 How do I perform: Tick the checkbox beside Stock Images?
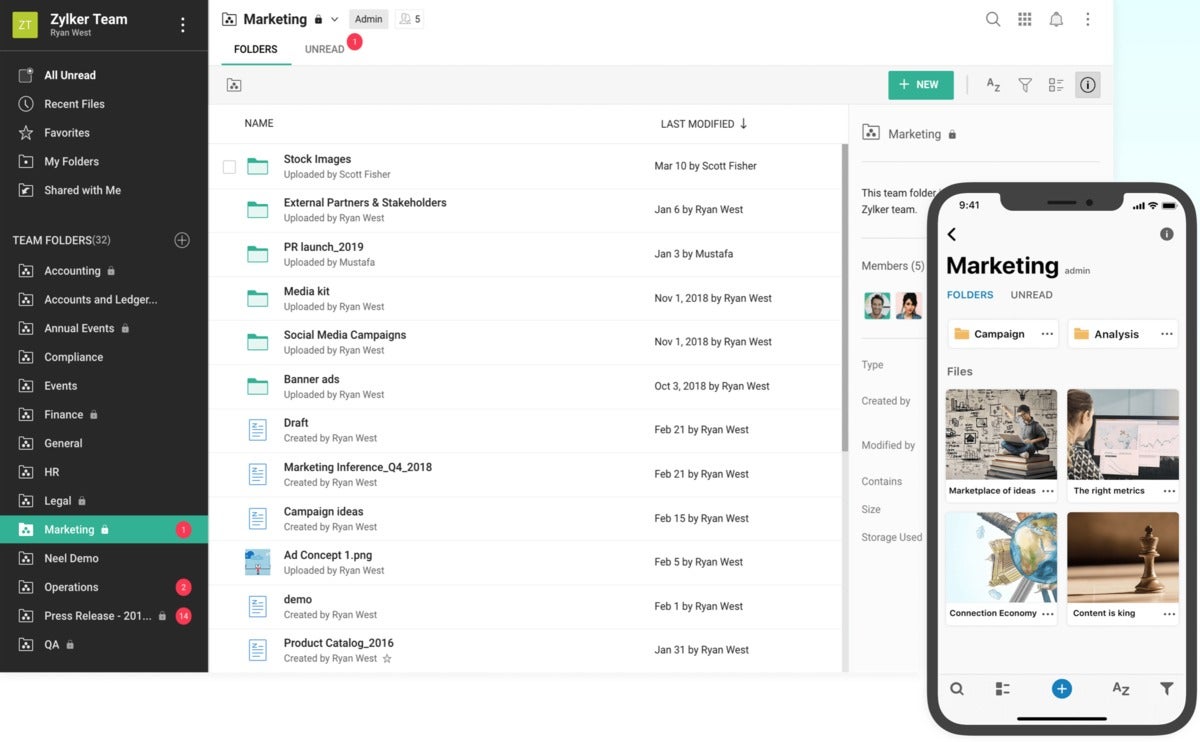[x=229, y=167]
